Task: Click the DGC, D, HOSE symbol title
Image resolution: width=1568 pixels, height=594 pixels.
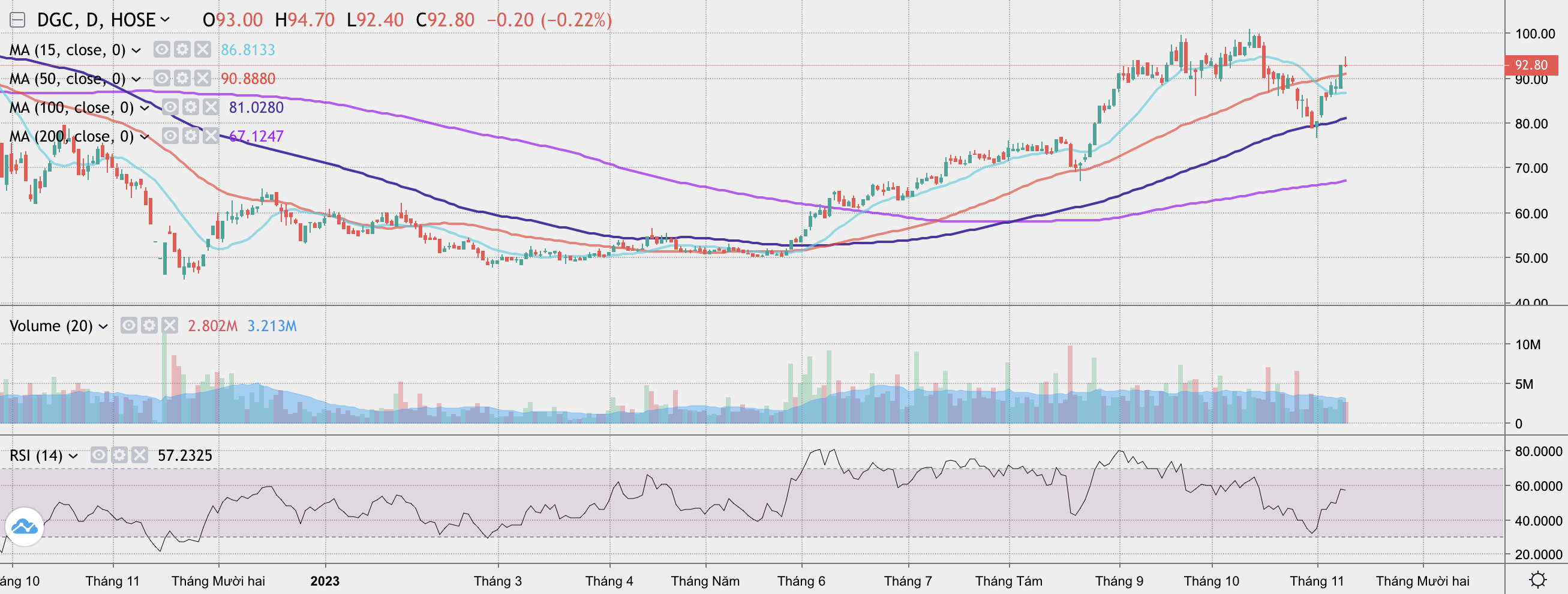Action: 96,20
